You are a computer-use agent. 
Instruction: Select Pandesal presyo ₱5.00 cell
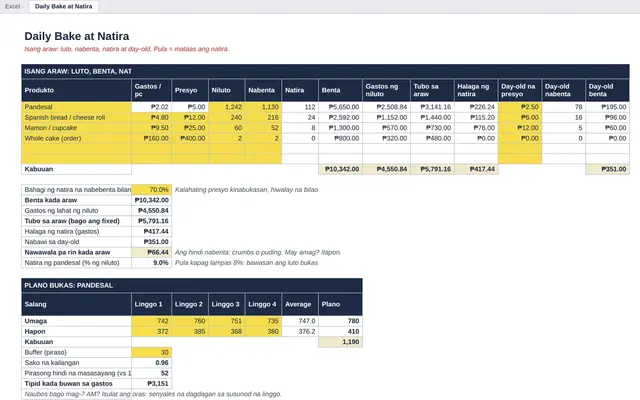(190, 107)
